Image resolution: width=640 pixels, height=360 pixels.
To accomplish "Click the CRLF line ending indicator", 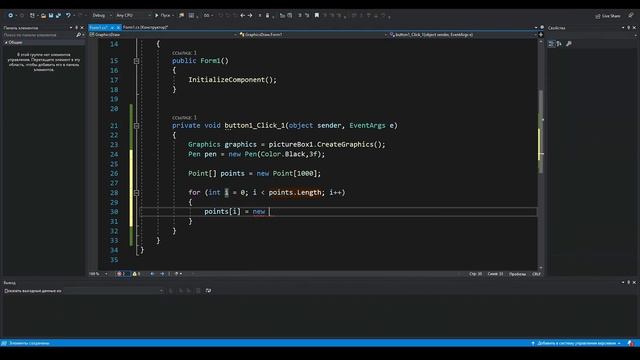I will (536, 274).
